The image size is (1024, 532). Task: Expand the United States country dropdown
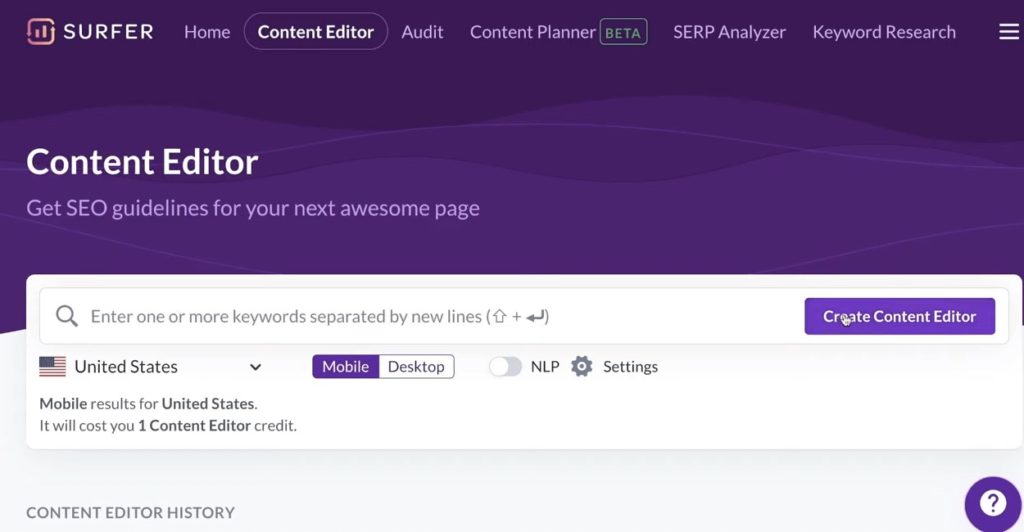pos(151,366)
